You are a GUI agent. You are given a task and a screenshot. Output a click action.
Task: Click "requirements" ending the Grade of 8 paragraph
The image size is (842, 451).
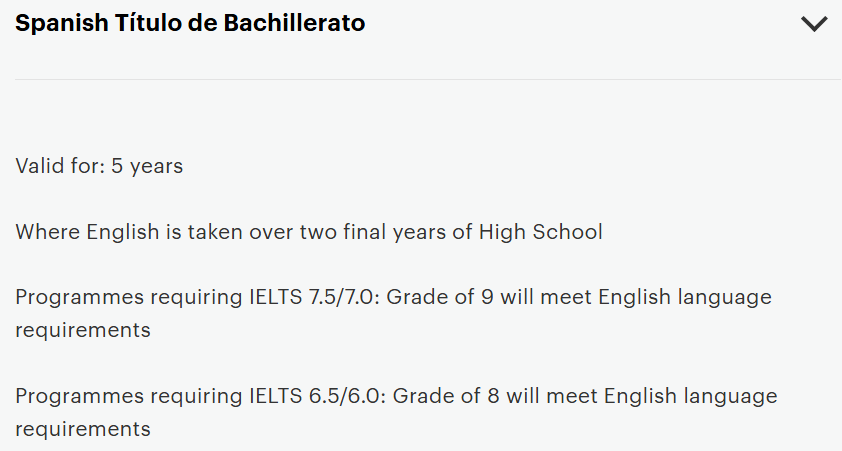(x=83, y=429)
